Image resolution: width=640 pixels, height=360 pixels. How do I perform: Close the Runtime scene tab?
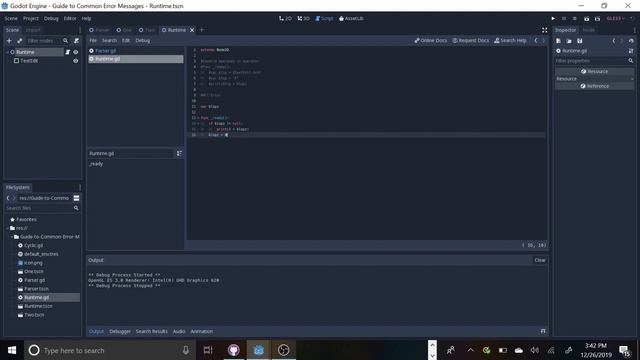[x=192, y=30]
